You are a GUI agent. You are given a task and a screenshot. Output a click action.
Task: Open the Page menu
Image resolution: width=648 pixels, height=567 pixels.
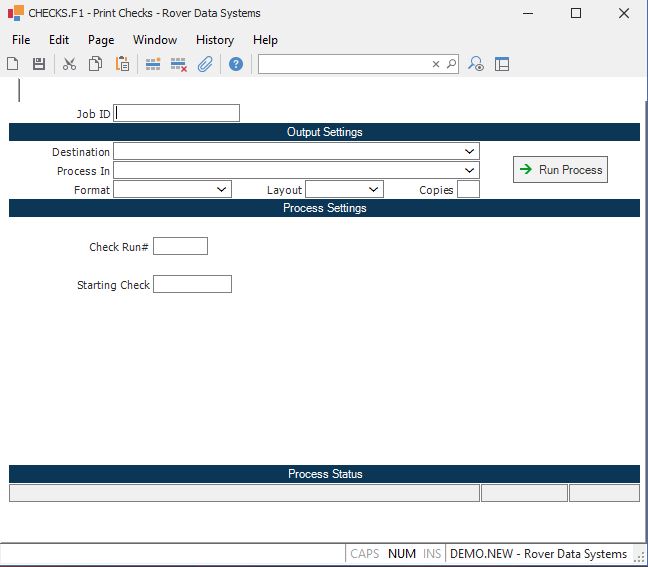(x=101, y=40)
